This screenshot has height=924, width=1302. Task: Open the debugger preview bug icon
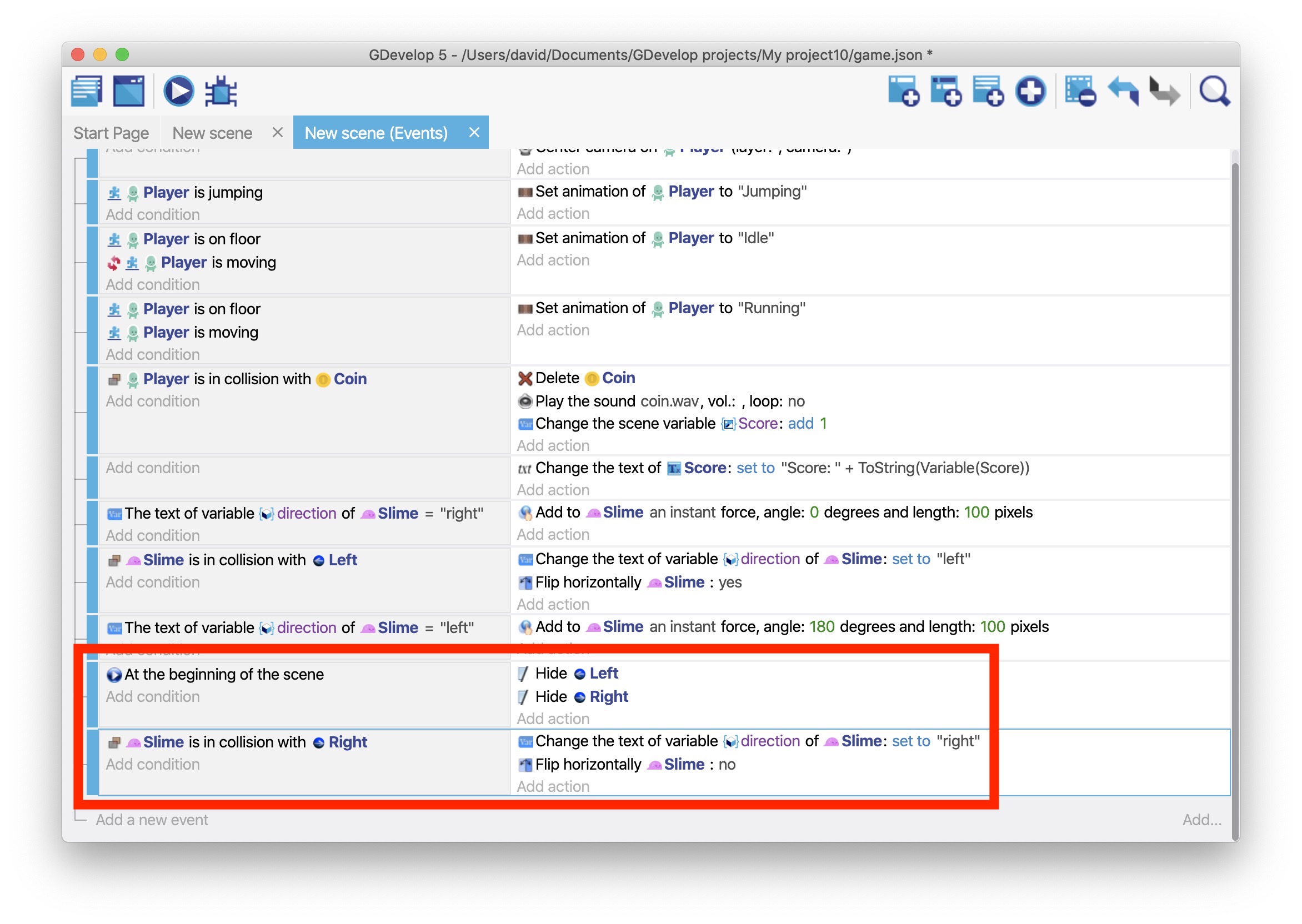[221, 91]
